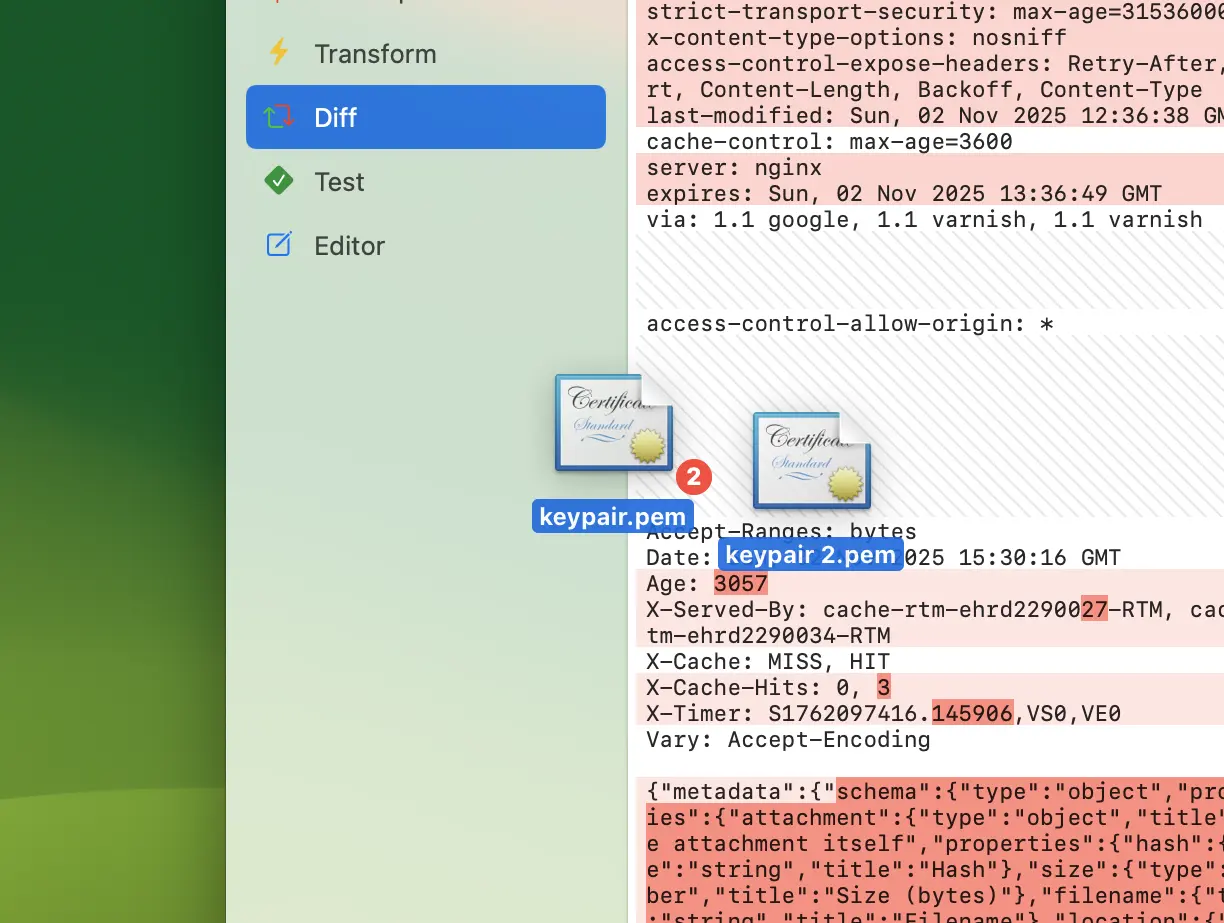Click the Transform lightning bolt icon

(x=279, y=53)
